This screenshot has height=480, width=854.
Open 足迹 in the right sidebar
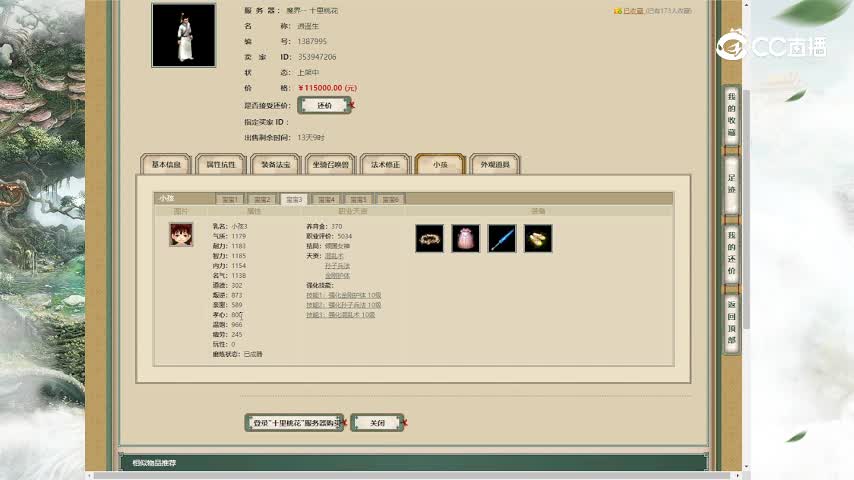[731, 184]
